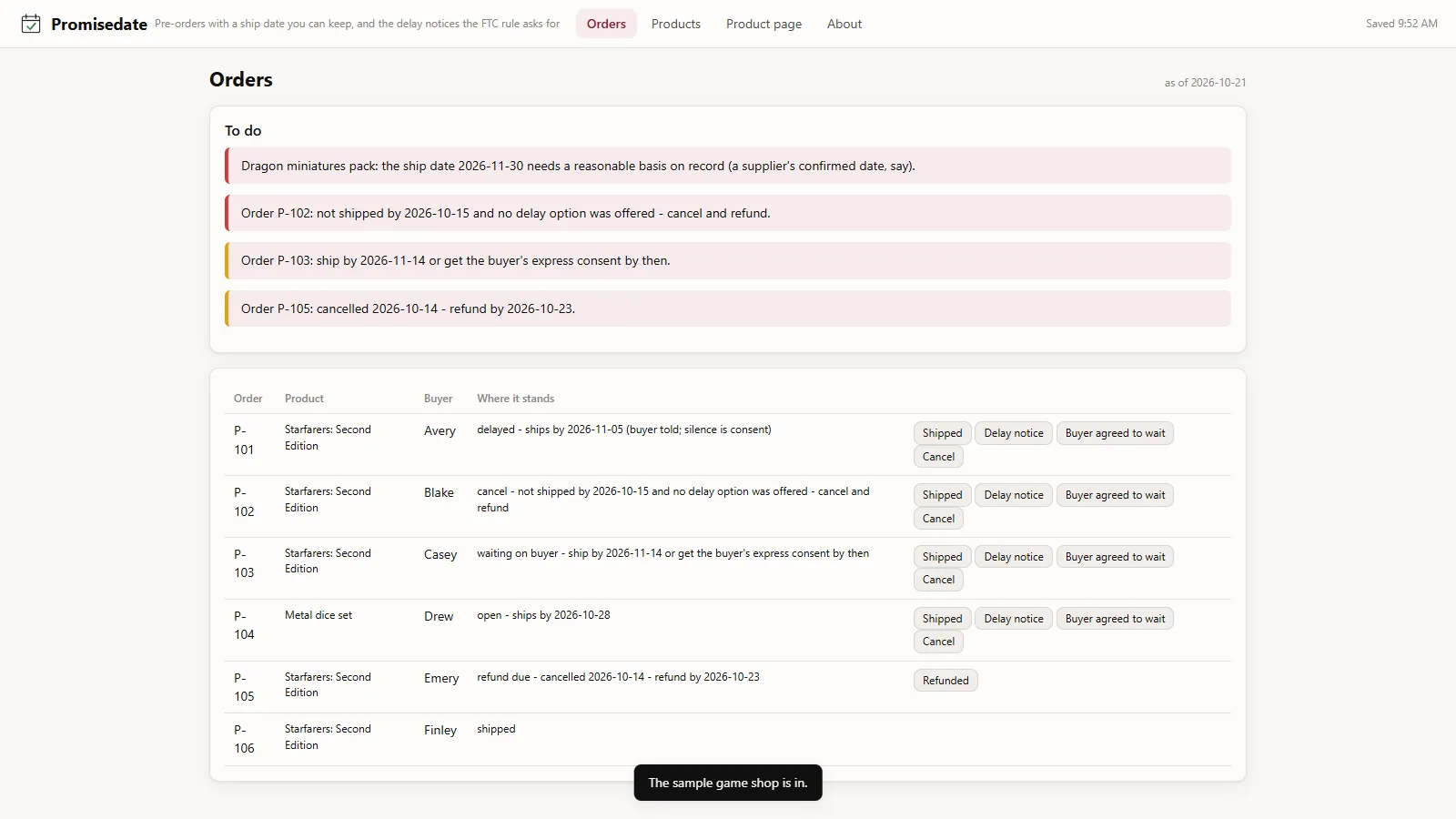Click Buyer agreed to wait for P-104
The height and width of the screenshot is (819, 1456).
pyautogui.click(x=1115, y=619)
